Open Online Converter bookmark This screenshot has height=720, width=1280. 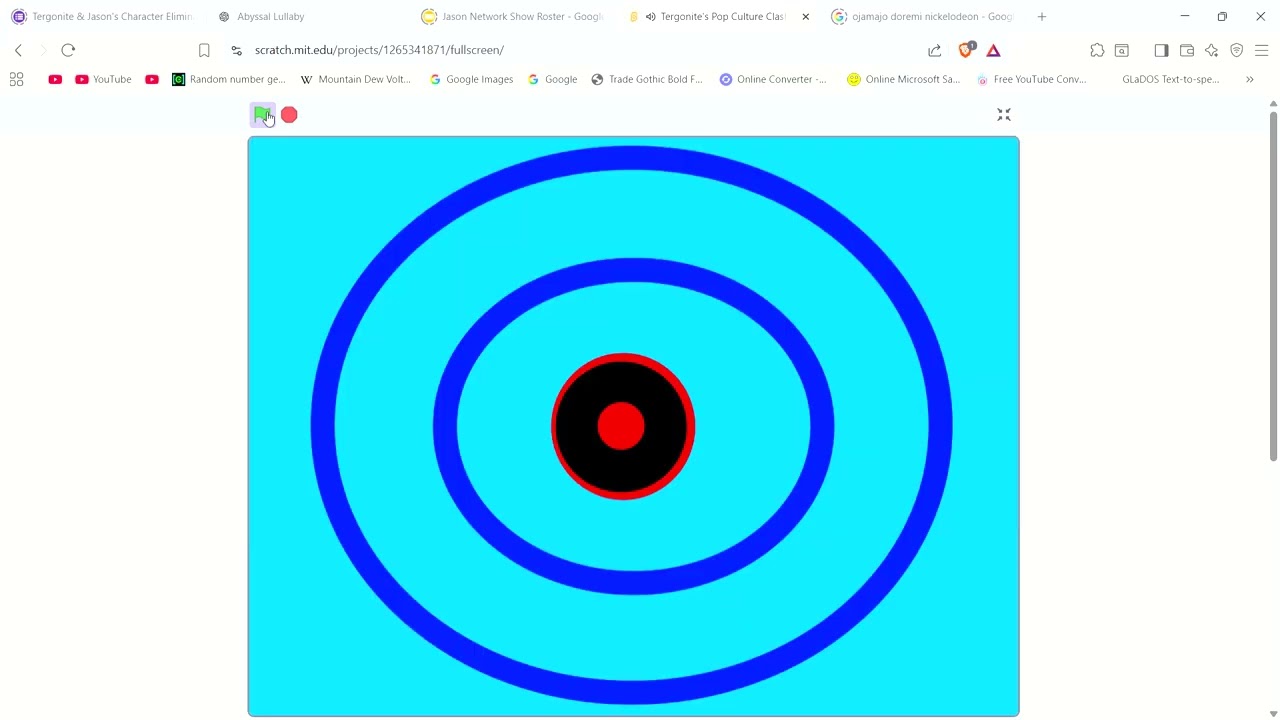(773, 79)
